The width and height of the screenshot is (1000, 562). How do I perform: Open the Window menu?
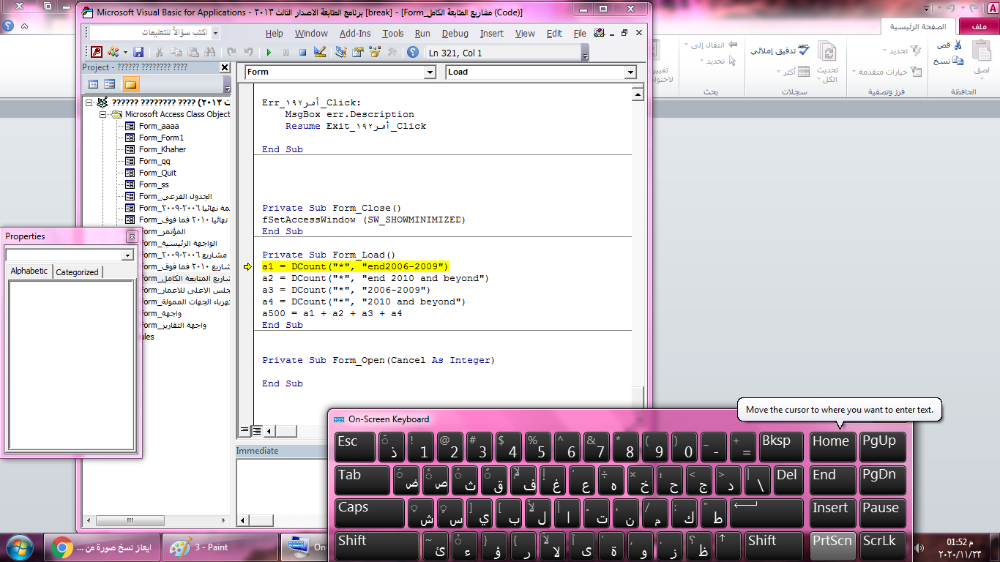(x=311, y=33)
